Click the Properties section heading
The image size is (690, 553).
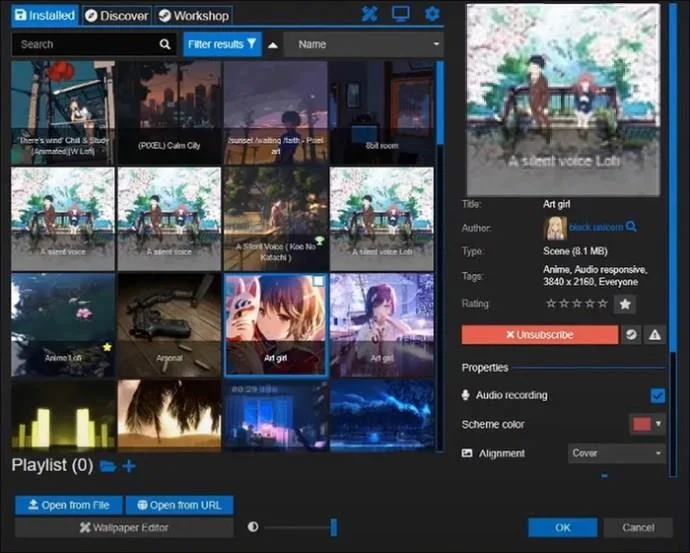(485, 368)
